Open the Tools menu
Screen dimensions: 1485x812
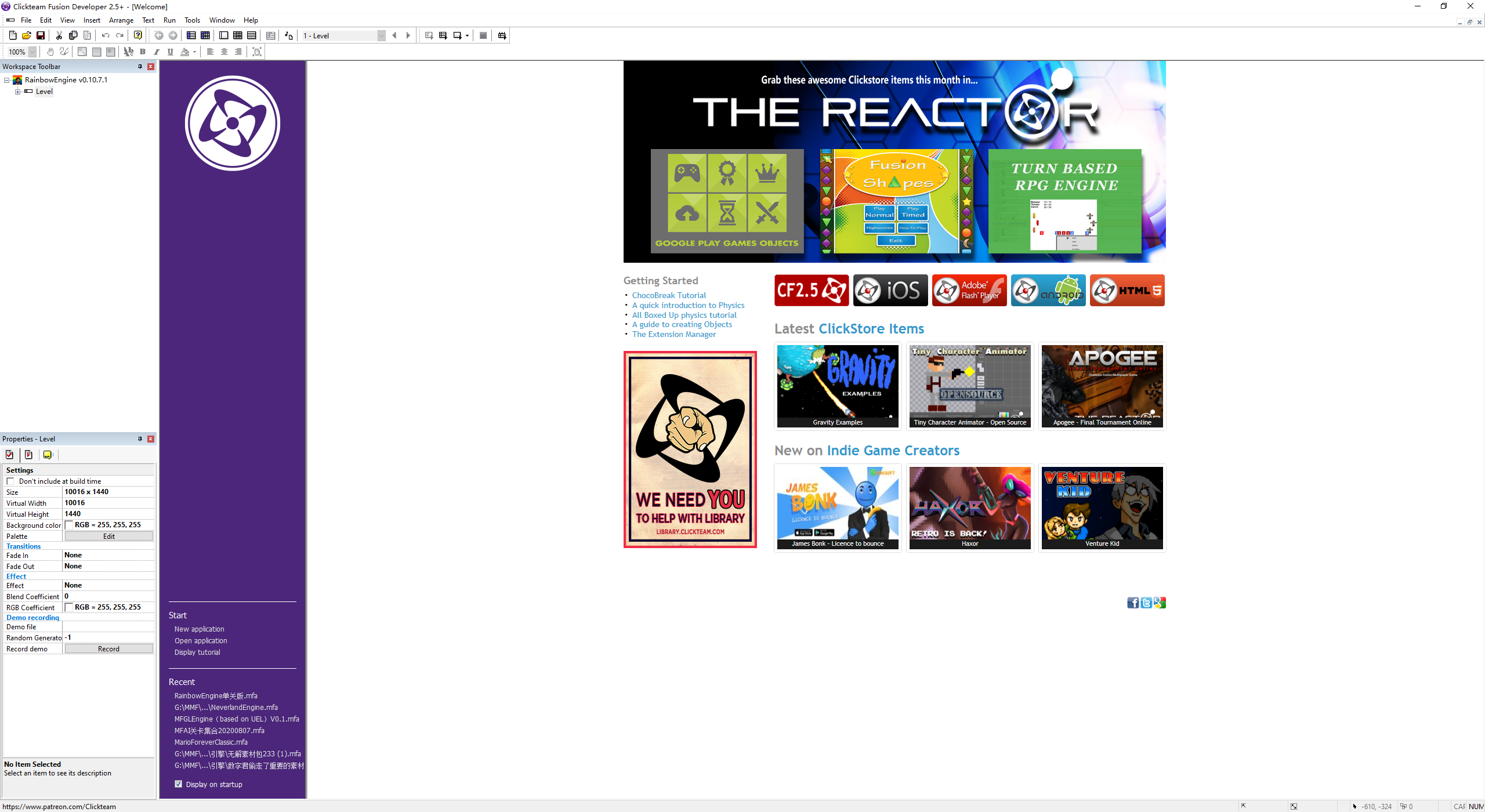pos(192,20)
